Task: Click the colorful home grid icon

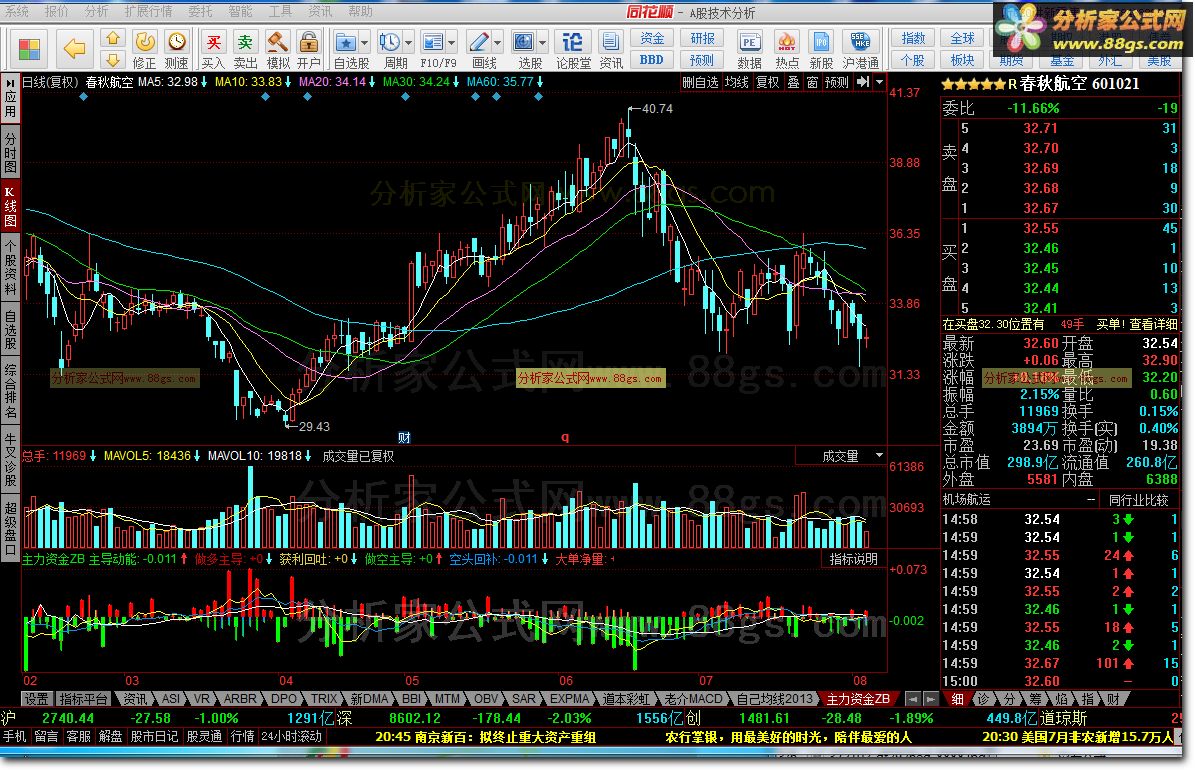Action: (29, 50)
